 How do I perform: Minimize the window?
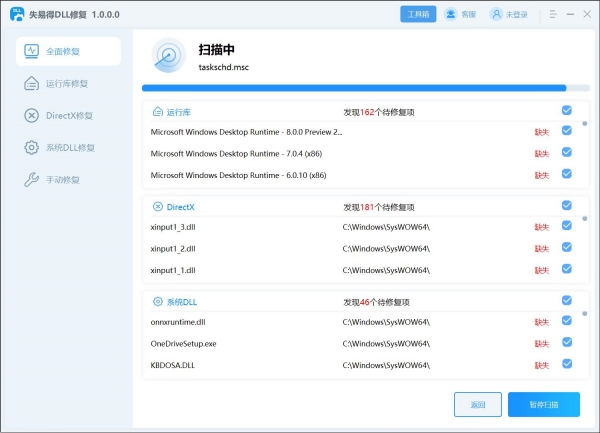(x=570, y=14)
